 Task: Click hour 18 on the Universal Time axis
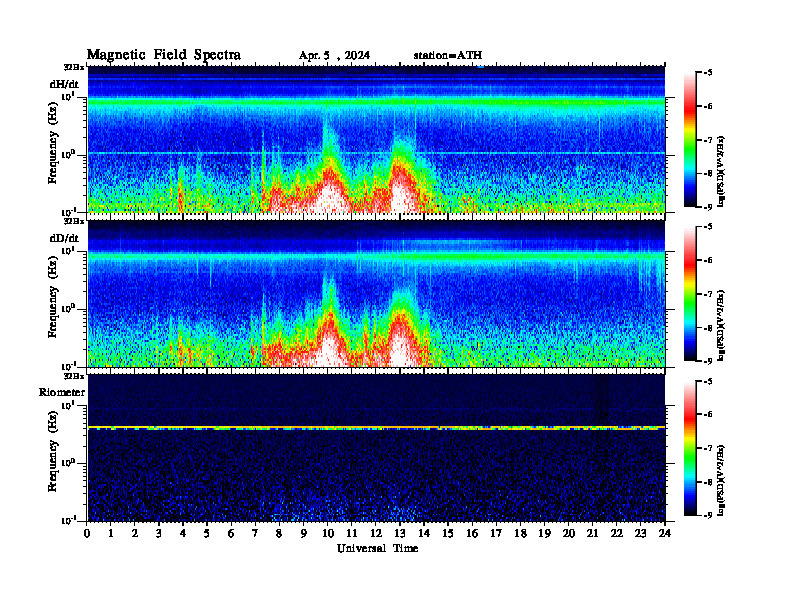coord(520,534)
